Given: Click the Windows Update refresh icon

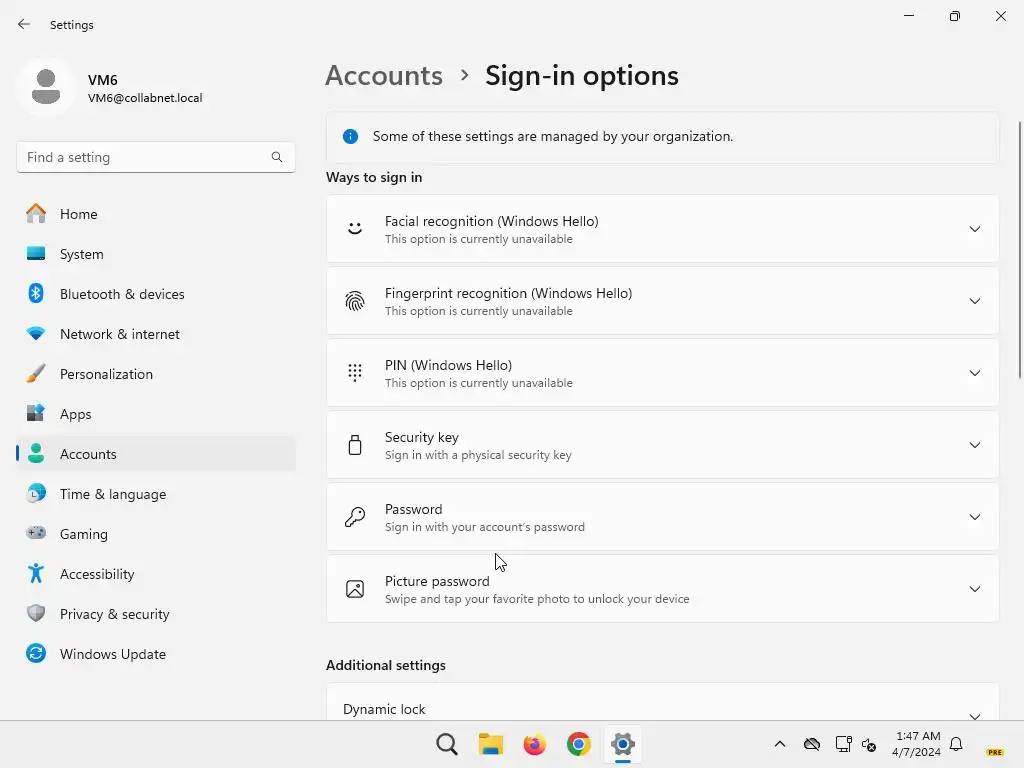Looking at the screenshot, I should coord(36,653).
